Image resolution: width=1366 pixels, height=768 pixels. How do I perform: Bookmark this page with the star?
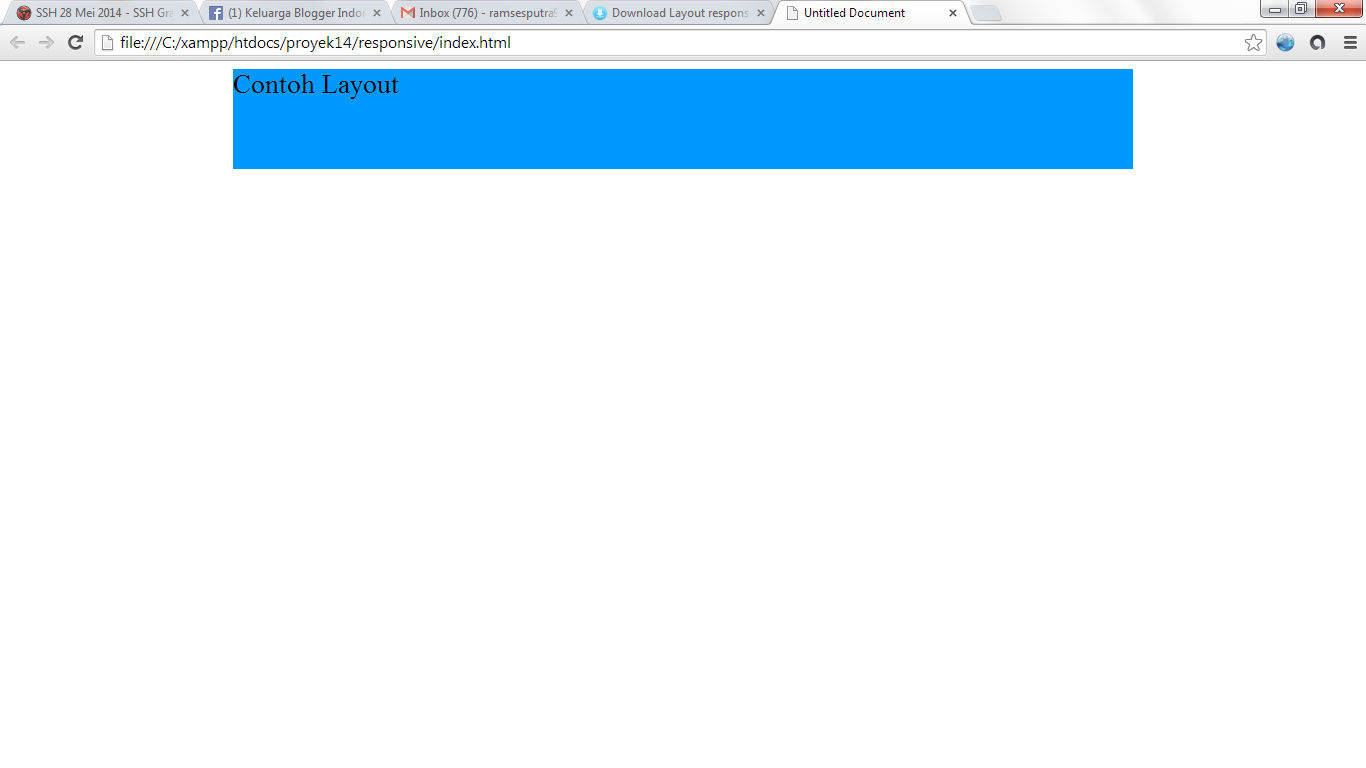1253,42
